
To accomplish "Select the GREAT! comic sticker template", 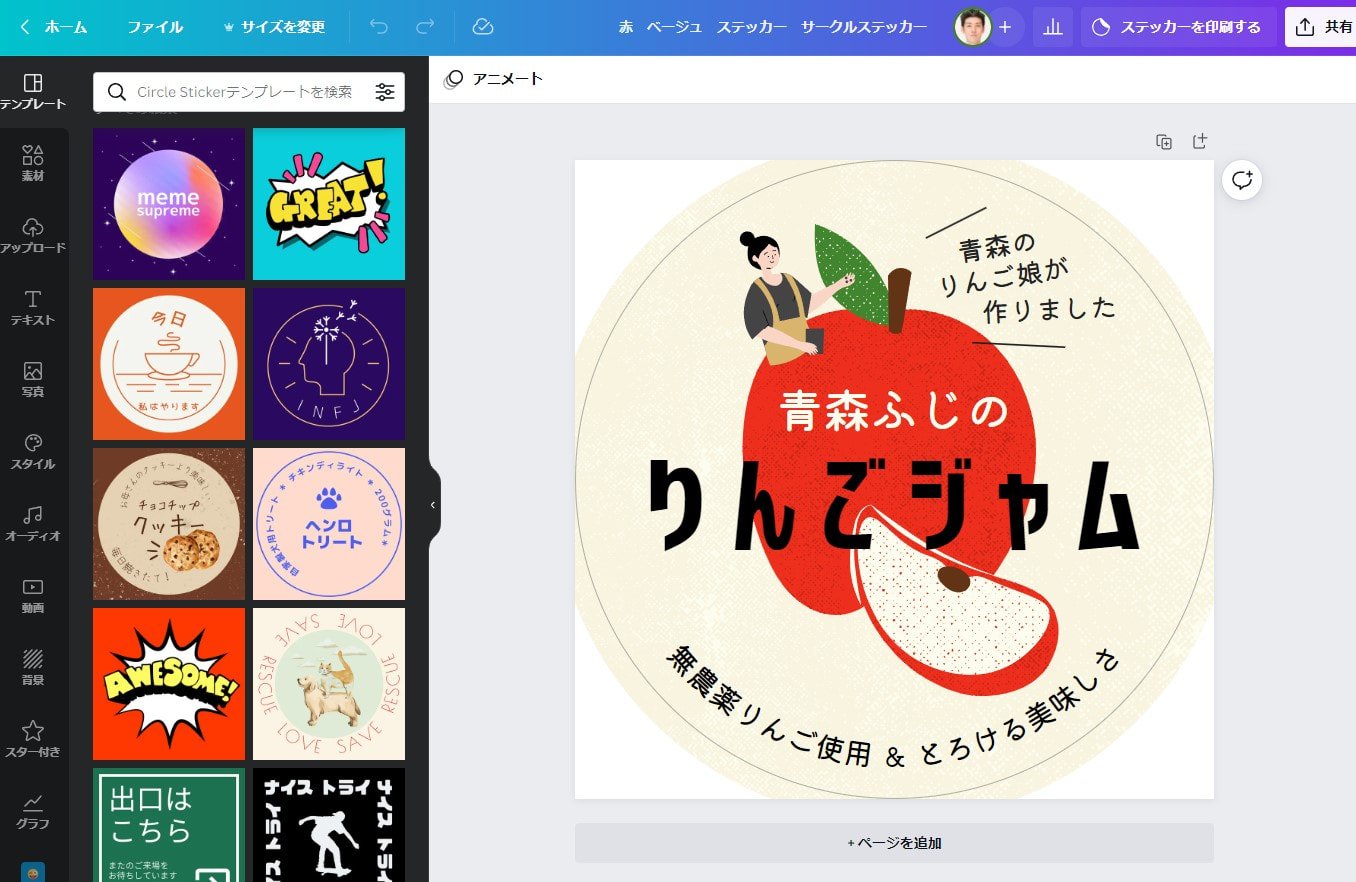I will 329,204.
